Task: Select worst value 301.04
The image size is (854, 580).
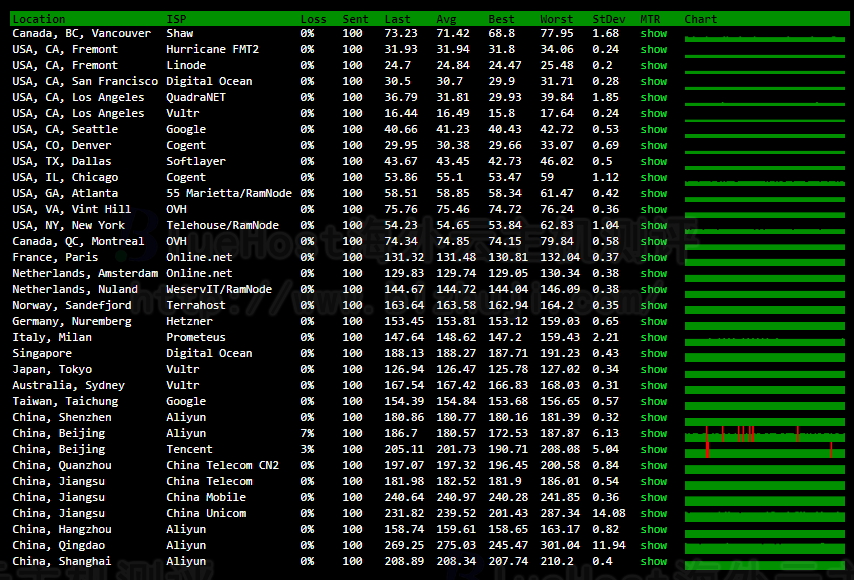Action: coord(560,545)
